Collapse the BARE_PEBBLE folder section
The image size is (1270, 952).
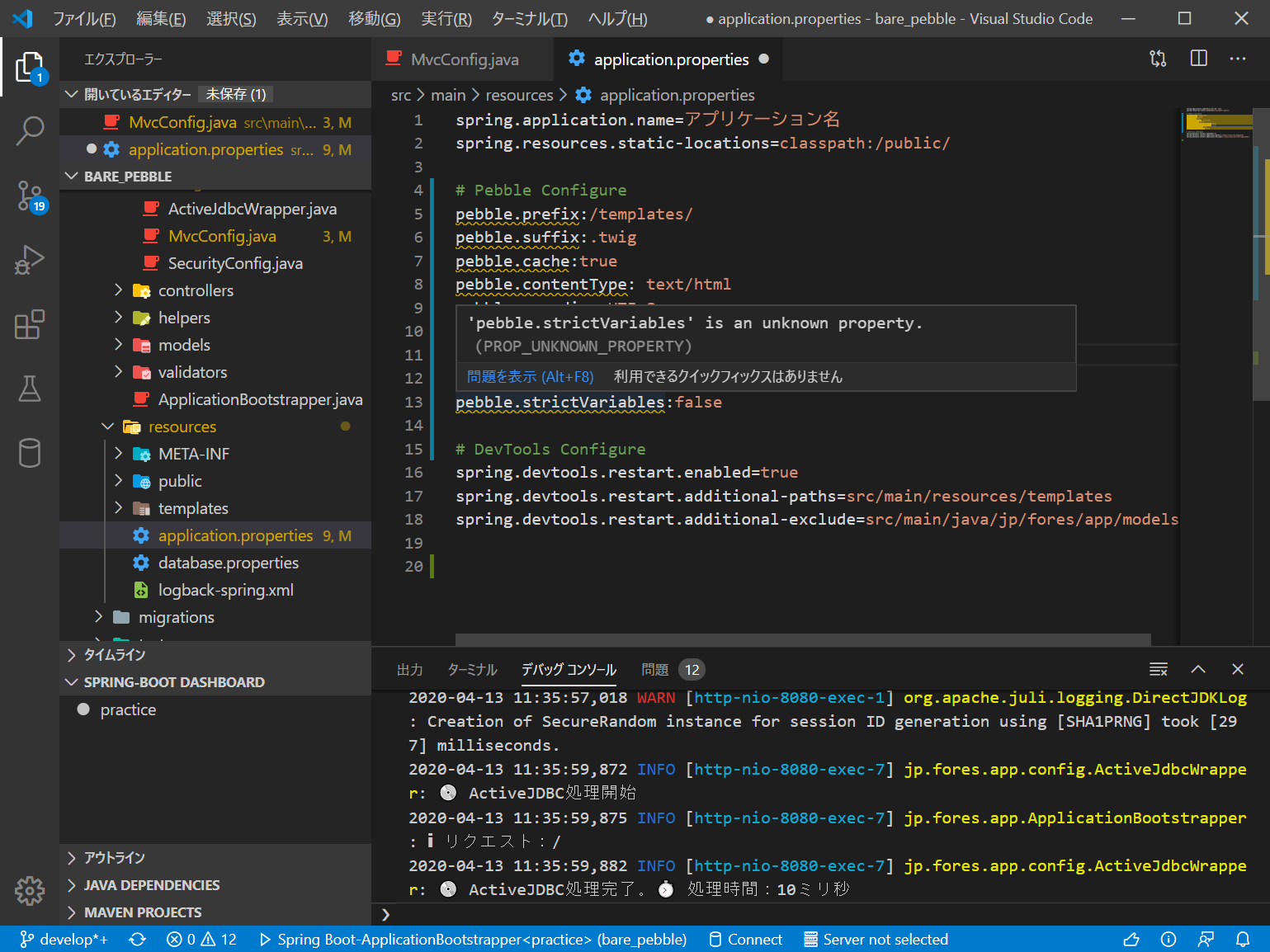pos(72,176)
